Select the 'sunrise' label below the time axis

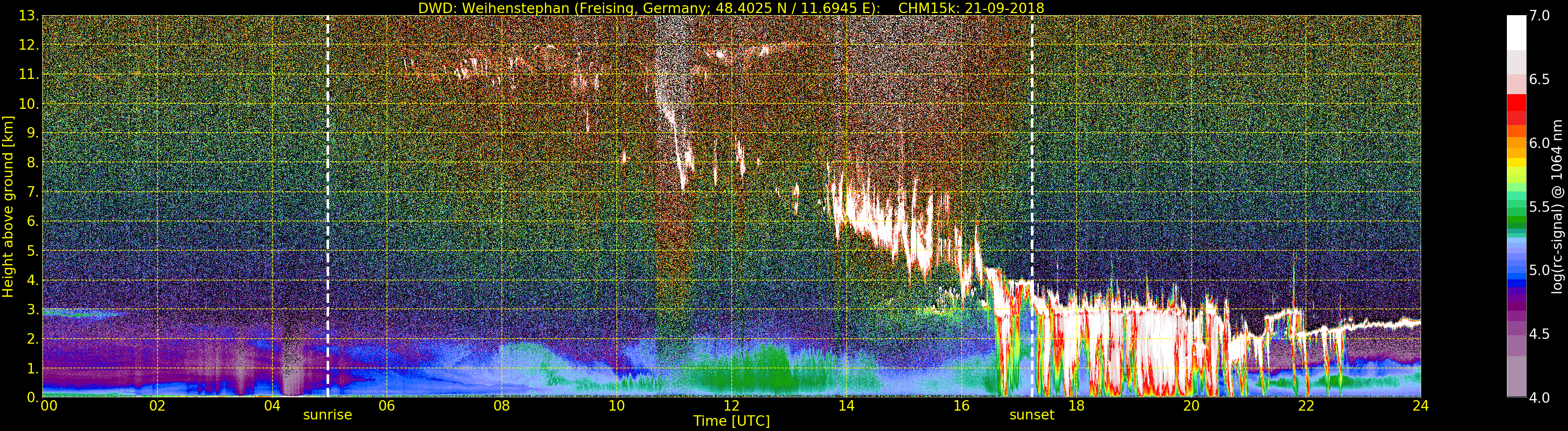[x=328, y=415]
